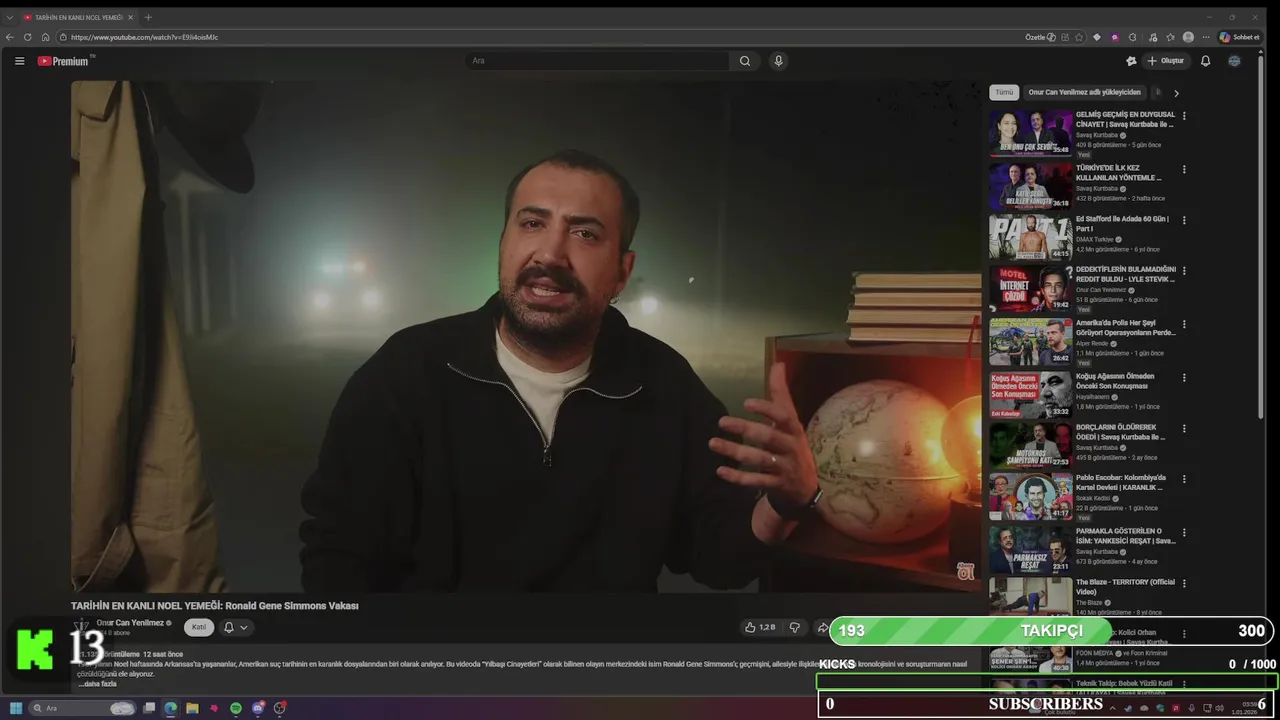This screenshot has width=1280, height=720.
Task: Click the Özetle summarize button
Action: tap(1040, 37)
